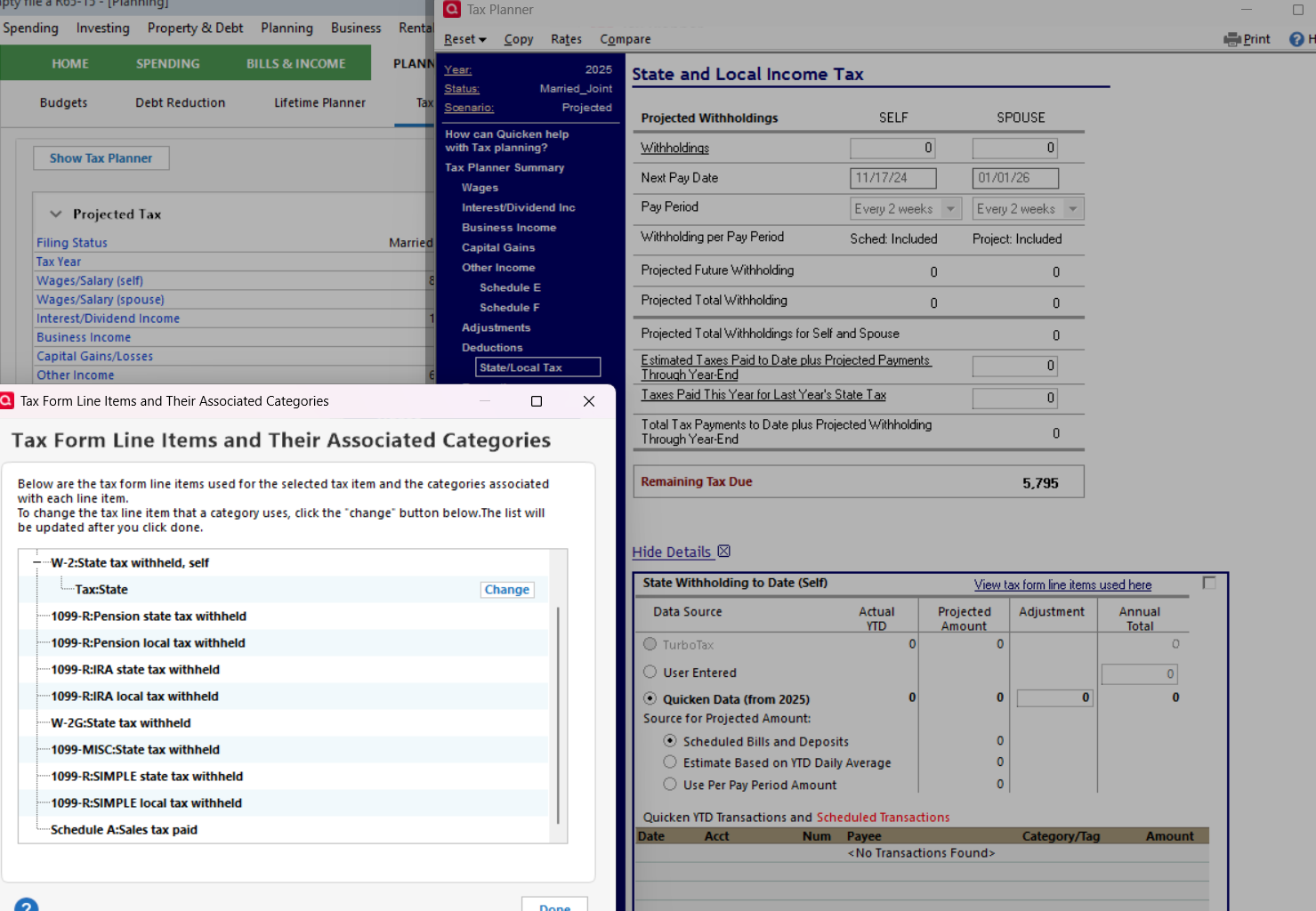Click the Withholdings link
1316x911 pixels.
pos(675,148)
